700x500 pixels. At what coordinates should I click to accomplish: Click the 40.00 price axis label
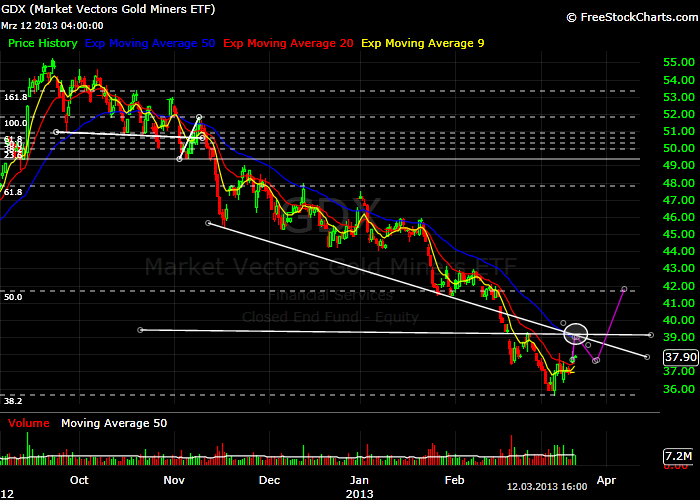pyautogui.click(x=679, y=320)
